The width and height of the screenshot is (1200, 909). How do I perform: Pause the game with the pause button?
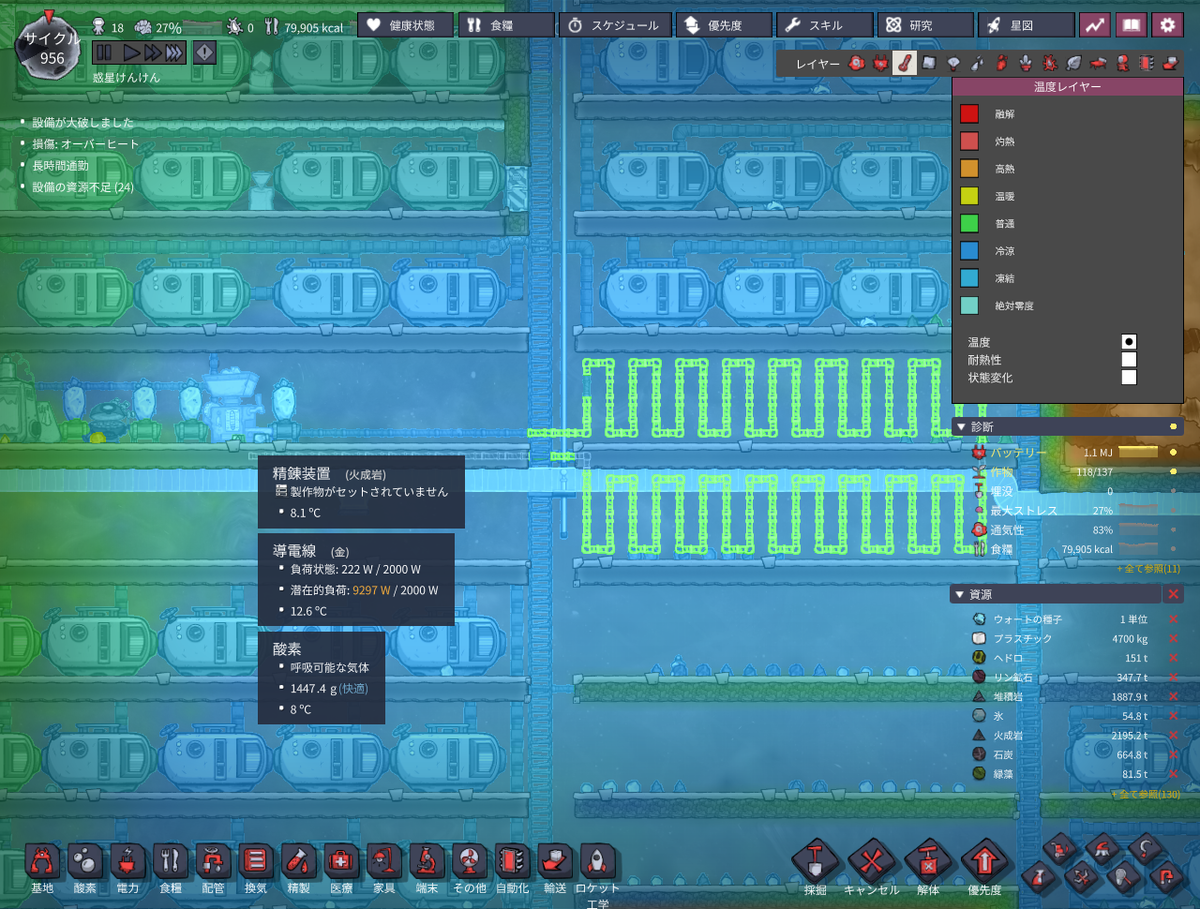pyautogui.click(x=104, y=52)
